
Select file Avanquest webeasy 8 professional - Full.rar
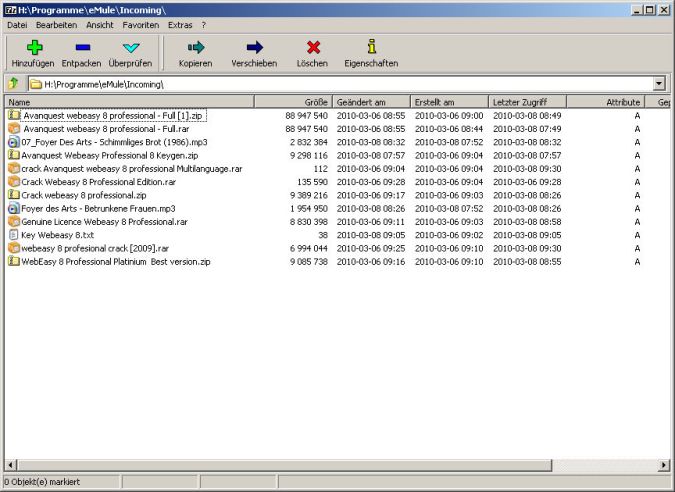pos(106,129)
